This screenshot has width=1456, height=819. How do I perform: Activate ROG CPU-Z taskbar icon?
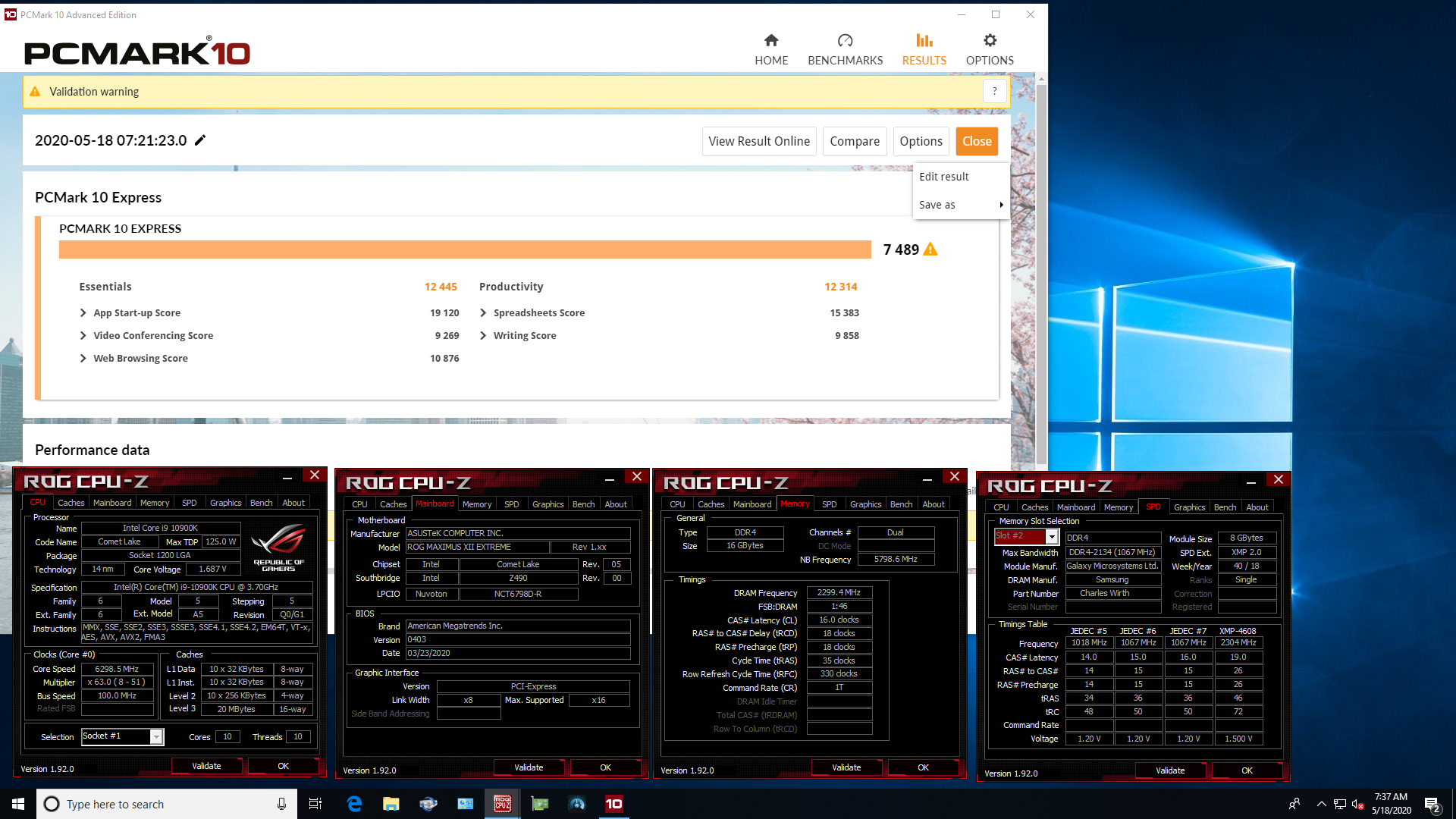click(x=502, y=804)
